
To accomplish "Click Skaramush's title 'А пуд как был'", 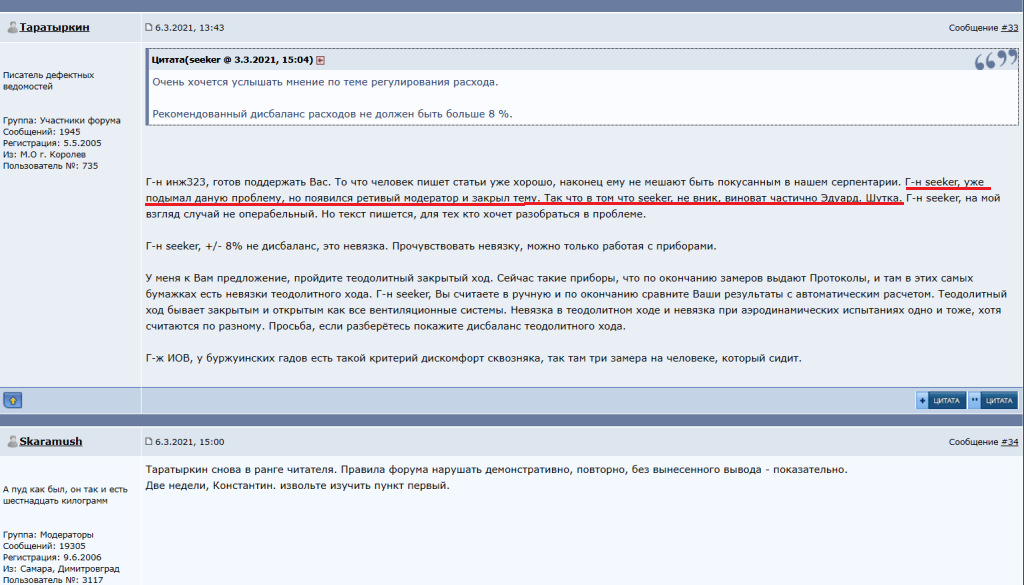I will (65, 495).
